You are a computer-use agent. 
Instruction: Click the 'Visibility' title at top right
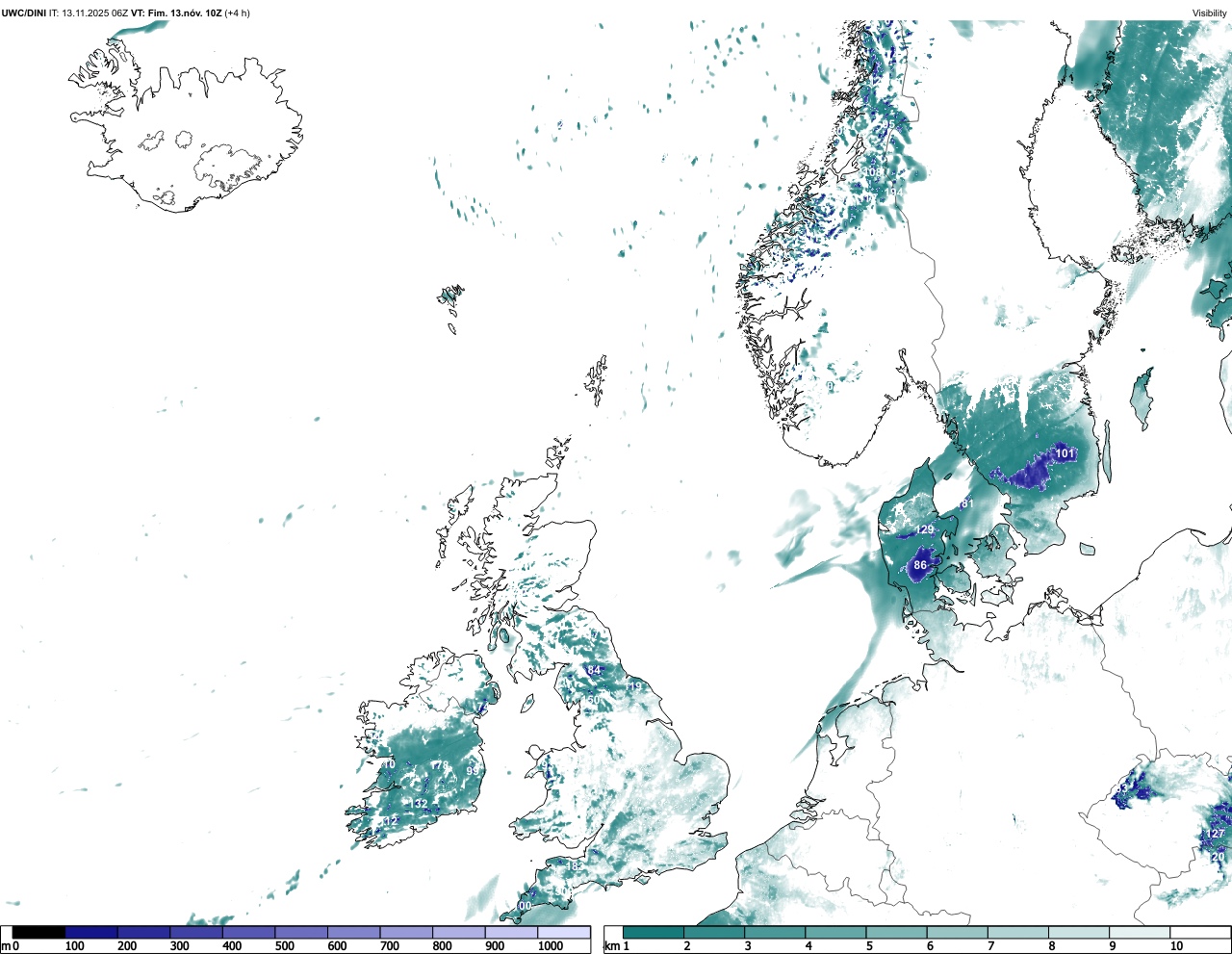1209,13
